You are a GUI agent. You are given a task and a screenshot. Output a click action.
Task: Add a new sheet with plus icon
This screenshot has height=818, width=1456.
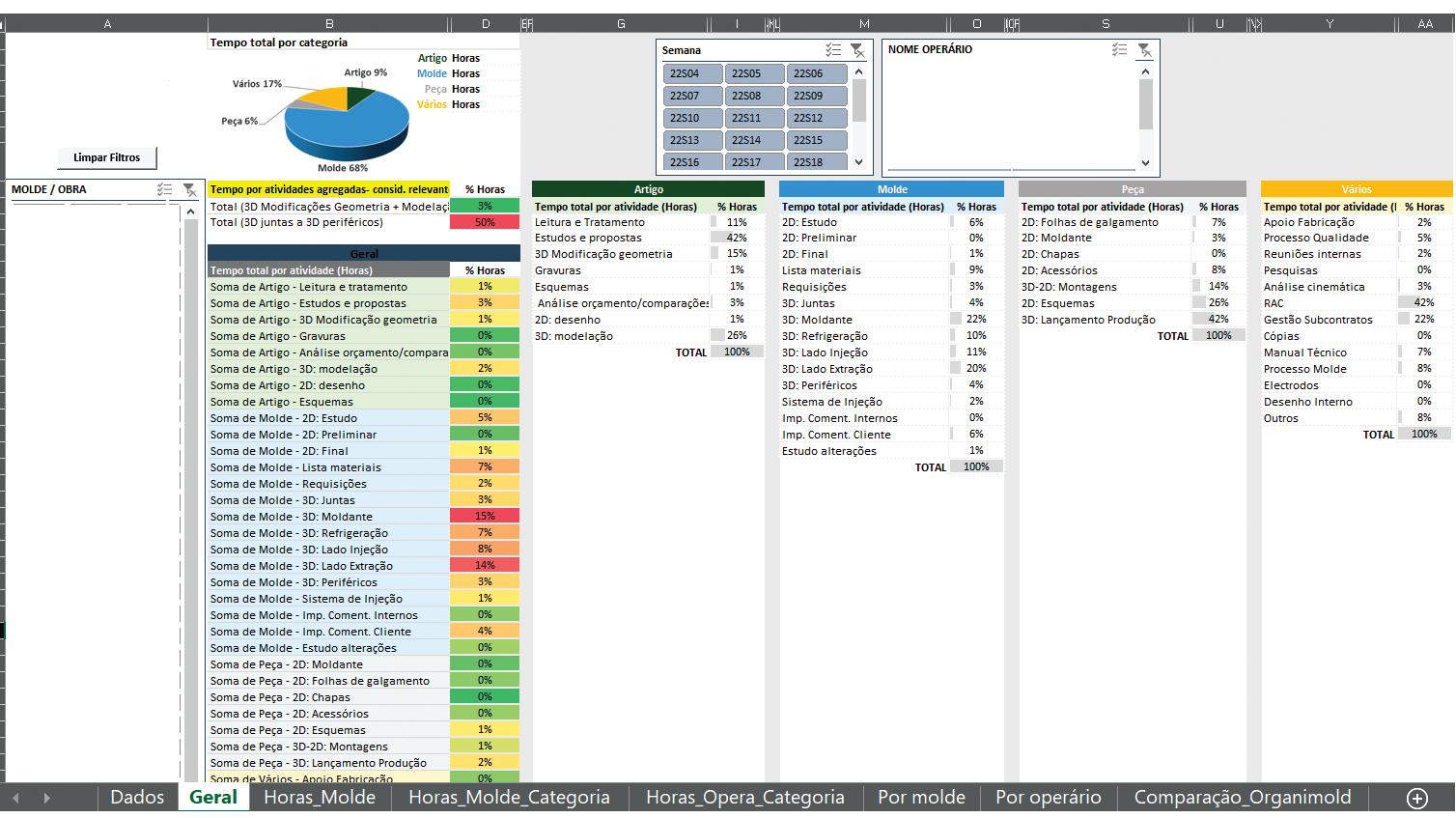(x=1416, y=798)
